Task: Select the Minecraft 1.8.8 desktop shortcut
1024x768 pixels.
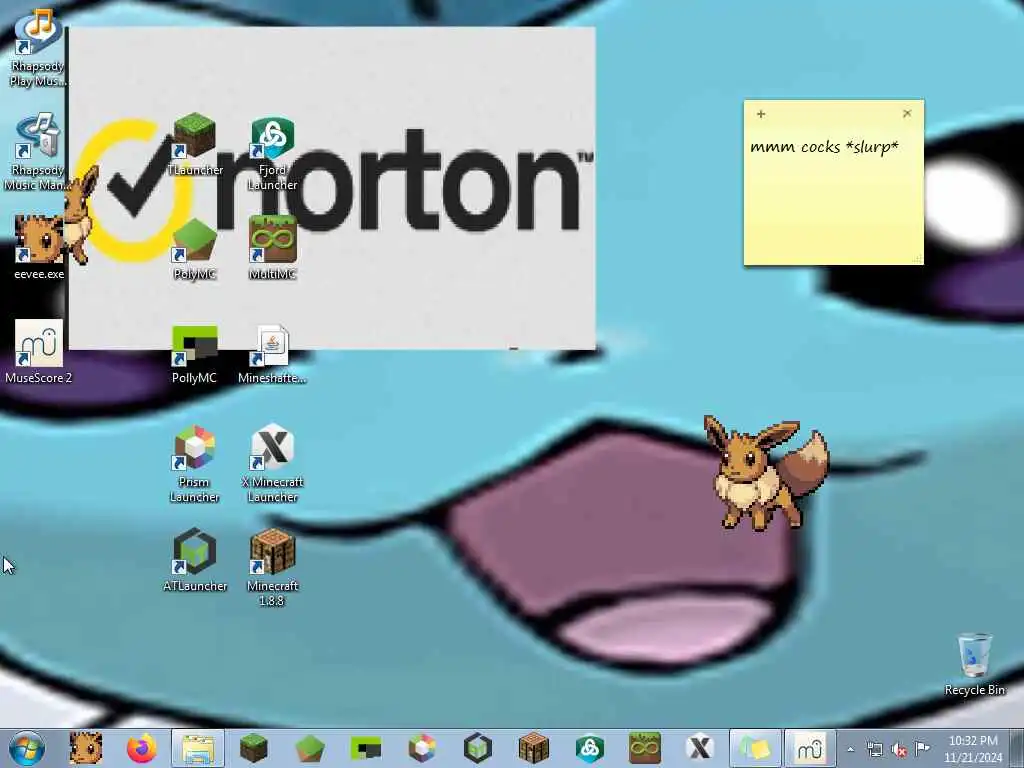Action: pos(272,568)
